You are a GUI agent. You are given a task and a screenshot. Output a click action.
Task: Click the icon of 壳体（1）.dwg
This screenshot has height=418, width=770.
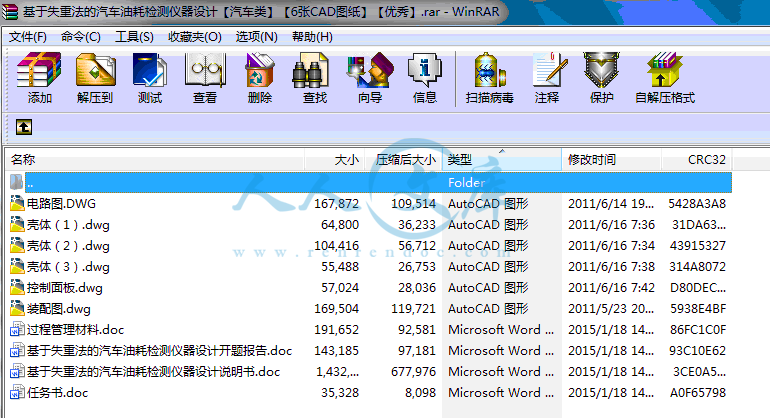[17, 224]
